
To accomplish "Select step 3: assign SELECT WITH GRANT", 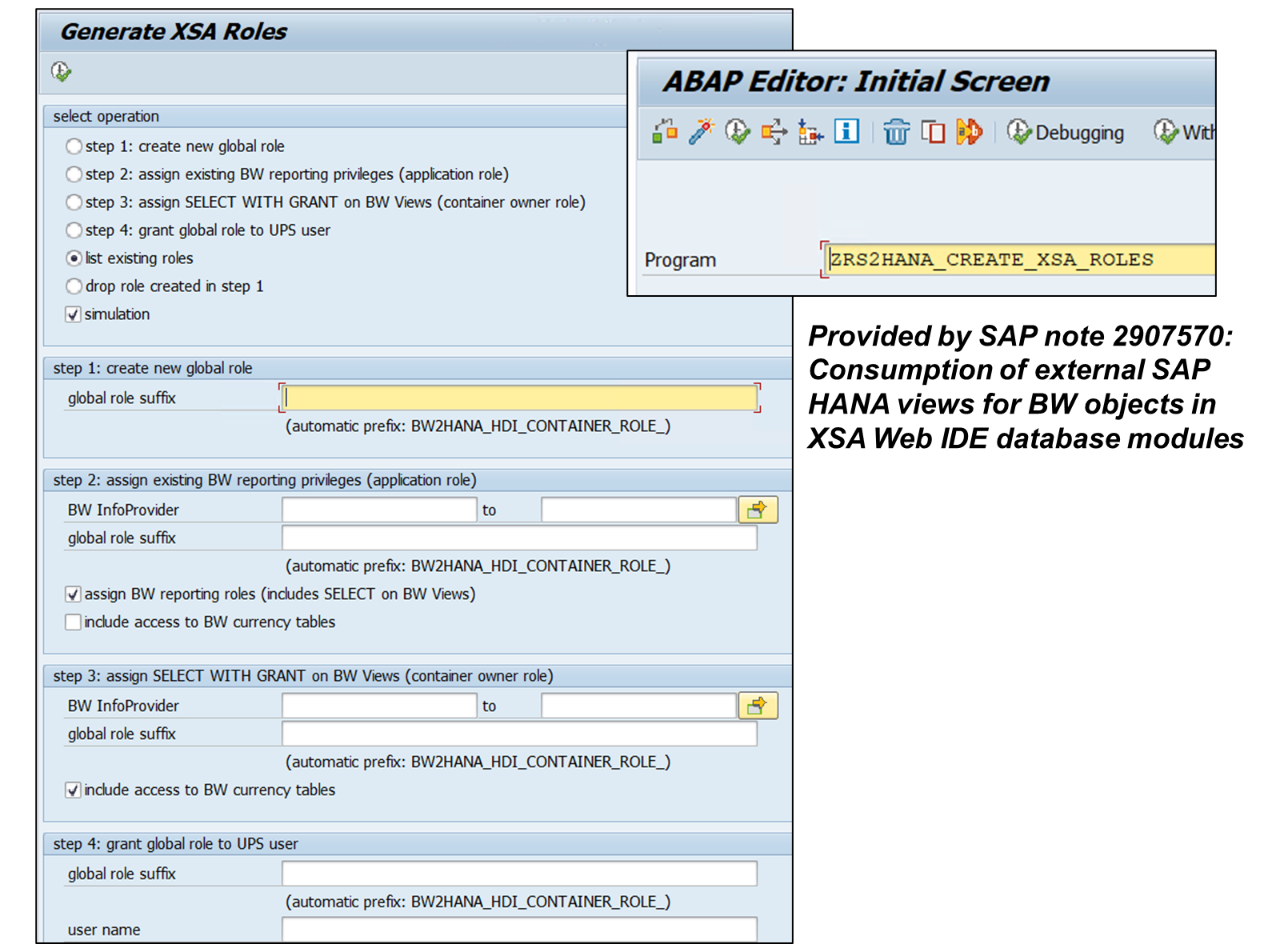I will (74, 202).
